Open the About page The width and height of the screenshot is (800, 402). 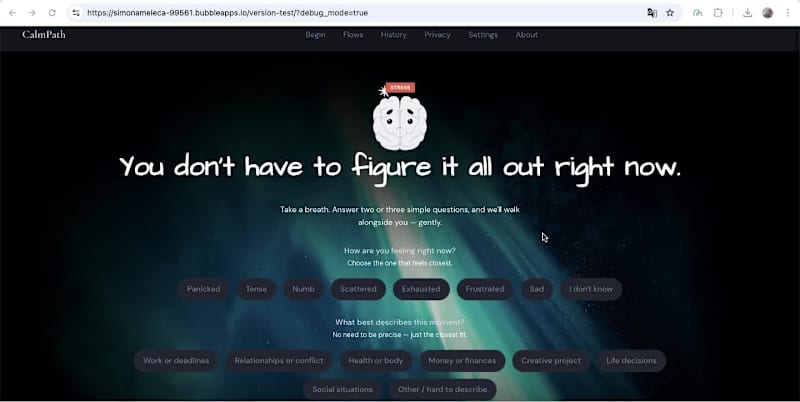(x=527, y=35)
